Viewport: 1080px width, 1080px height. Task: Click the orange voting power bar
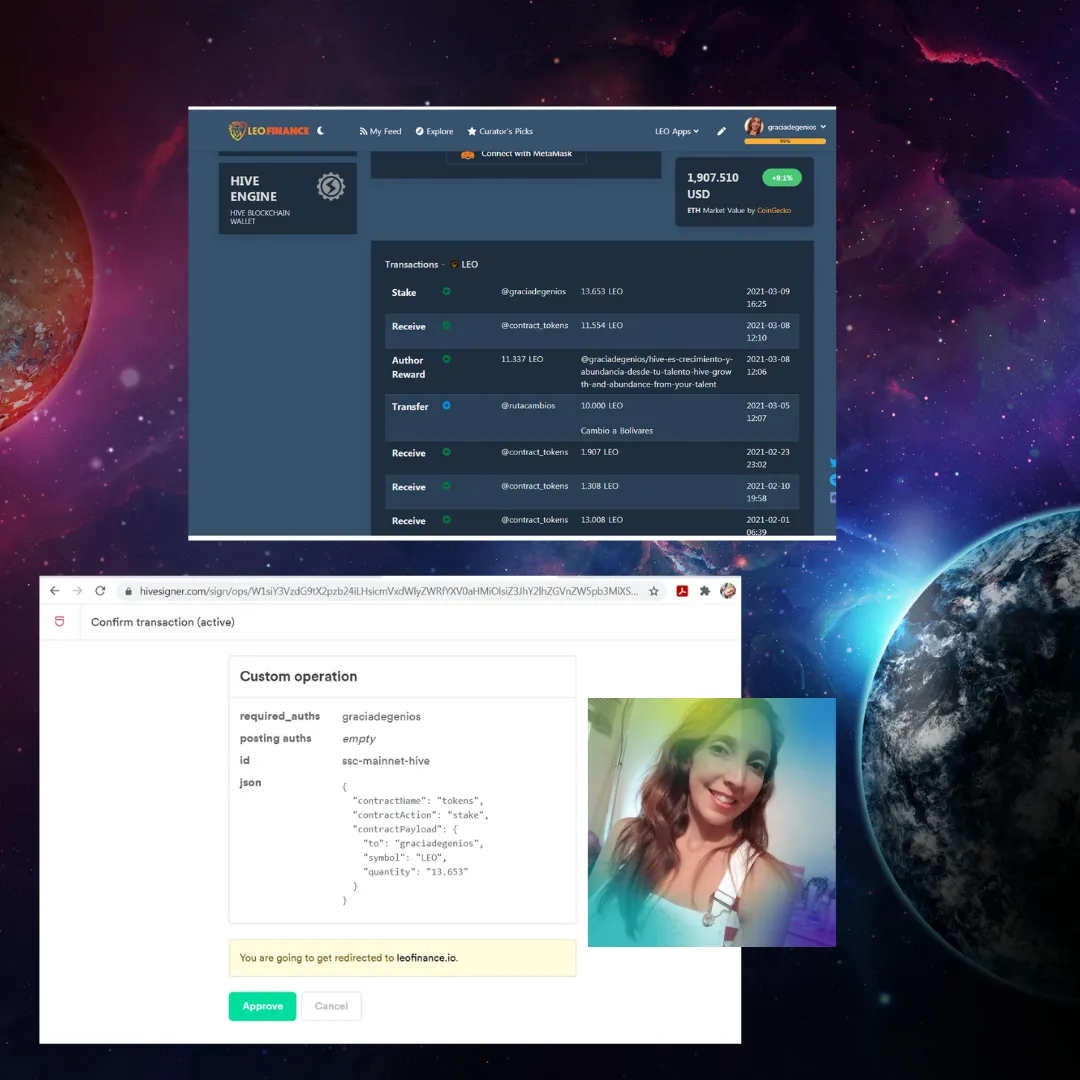coord(785,141)
